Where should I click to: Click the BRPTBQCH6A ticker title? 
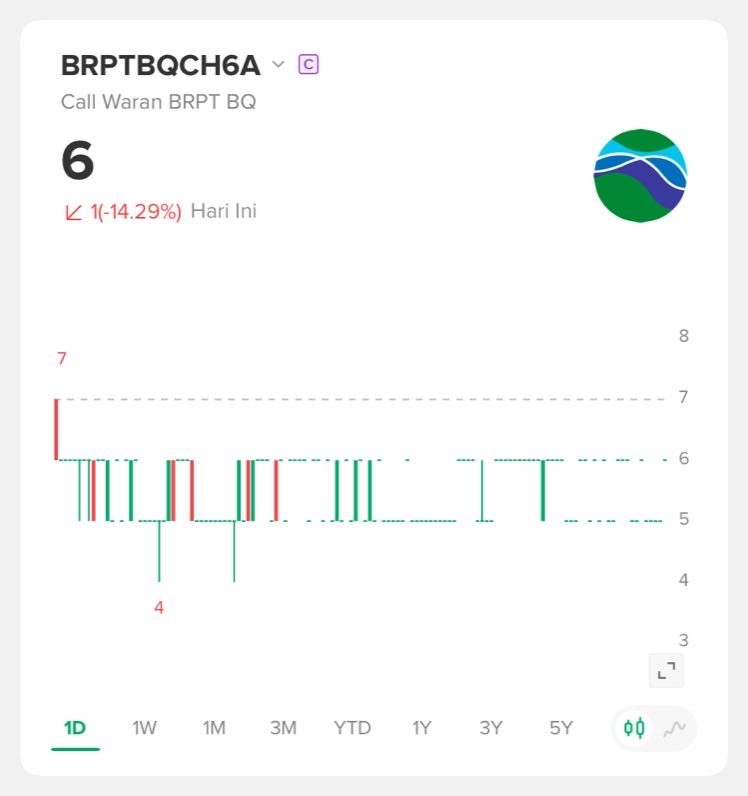160,65
